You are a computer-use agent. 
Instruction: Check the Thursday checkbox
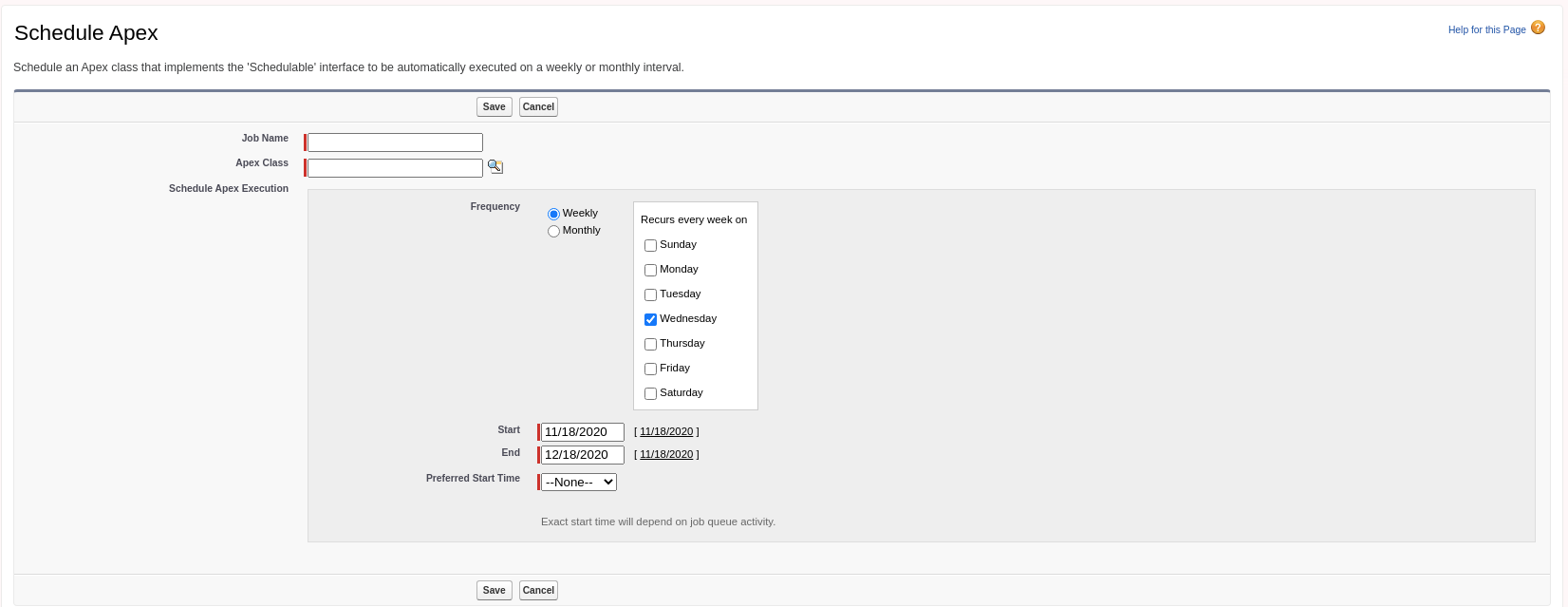pos(650,344)
